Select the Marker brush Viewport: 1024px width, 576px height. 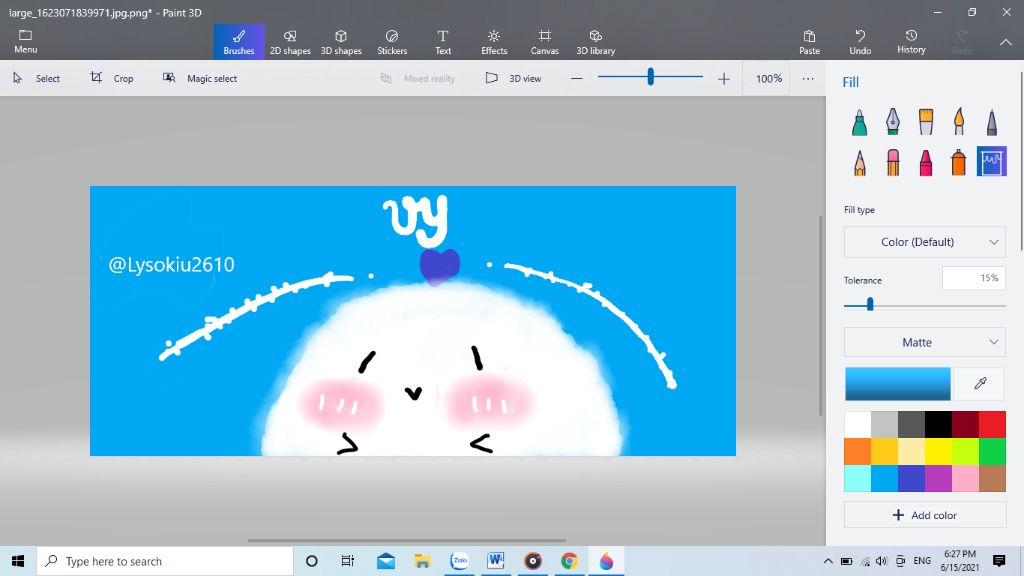coord(859,122)
